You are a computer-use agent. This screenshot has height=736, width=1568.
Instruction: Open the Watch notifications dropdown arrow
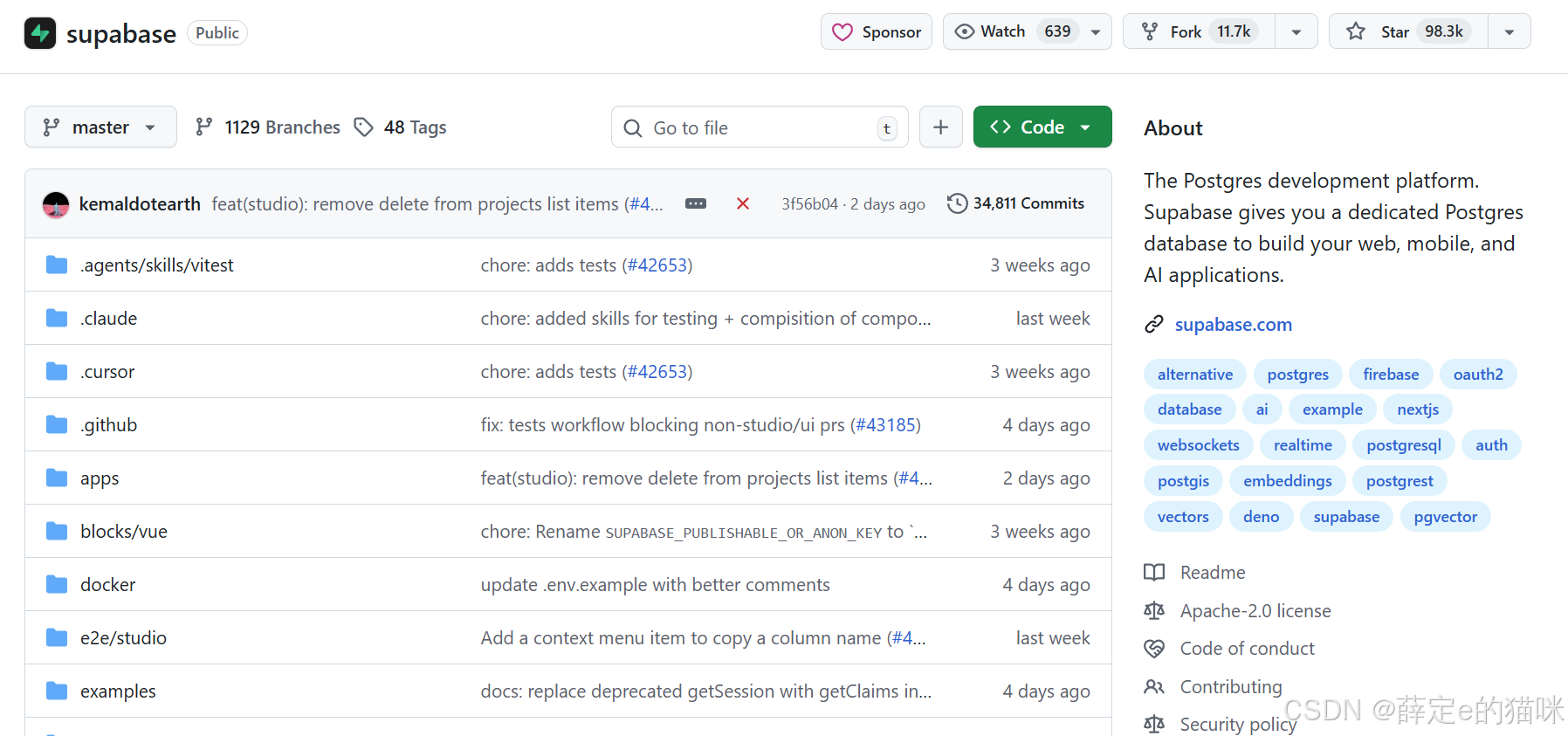1096,31
